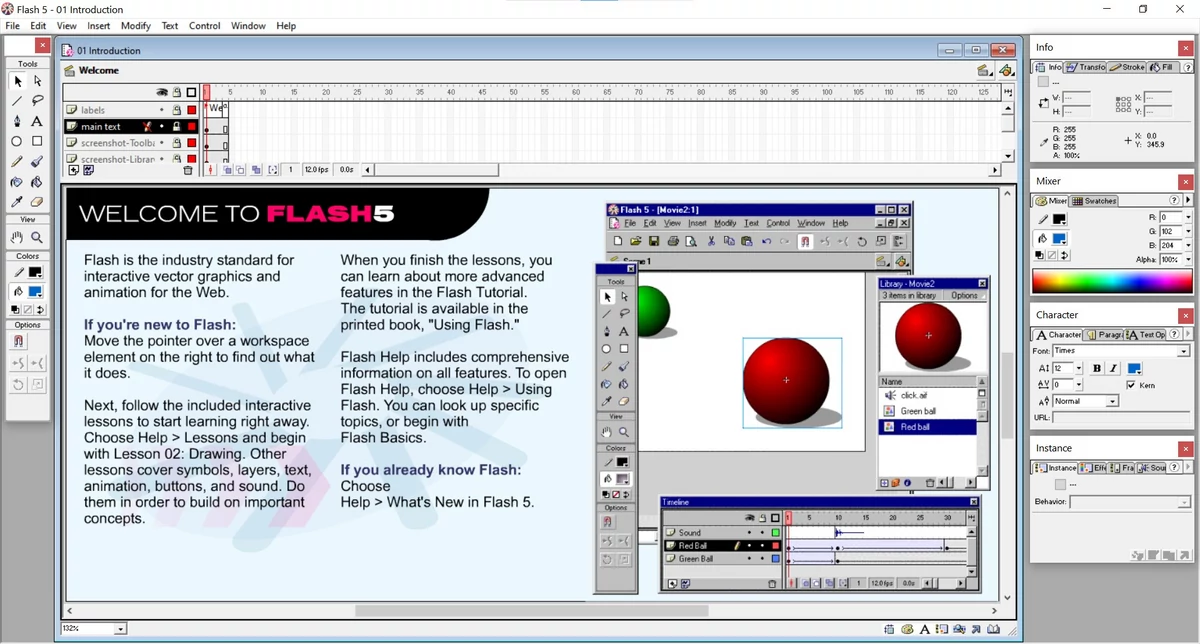The image size is (1200, 644).
Task: Toggle visibility dot of main text layer
Action: 163,127
